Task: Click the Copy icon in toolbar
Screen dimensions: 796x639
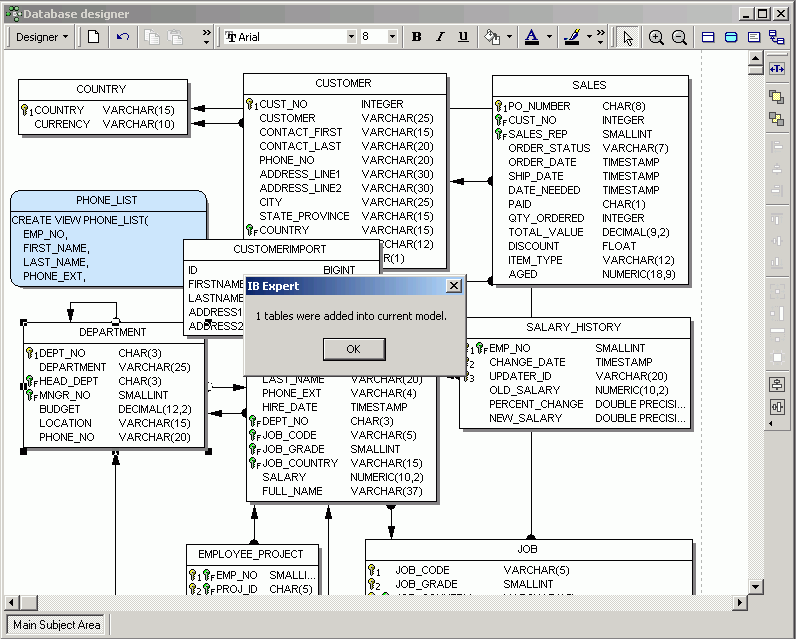Action: 152,37
